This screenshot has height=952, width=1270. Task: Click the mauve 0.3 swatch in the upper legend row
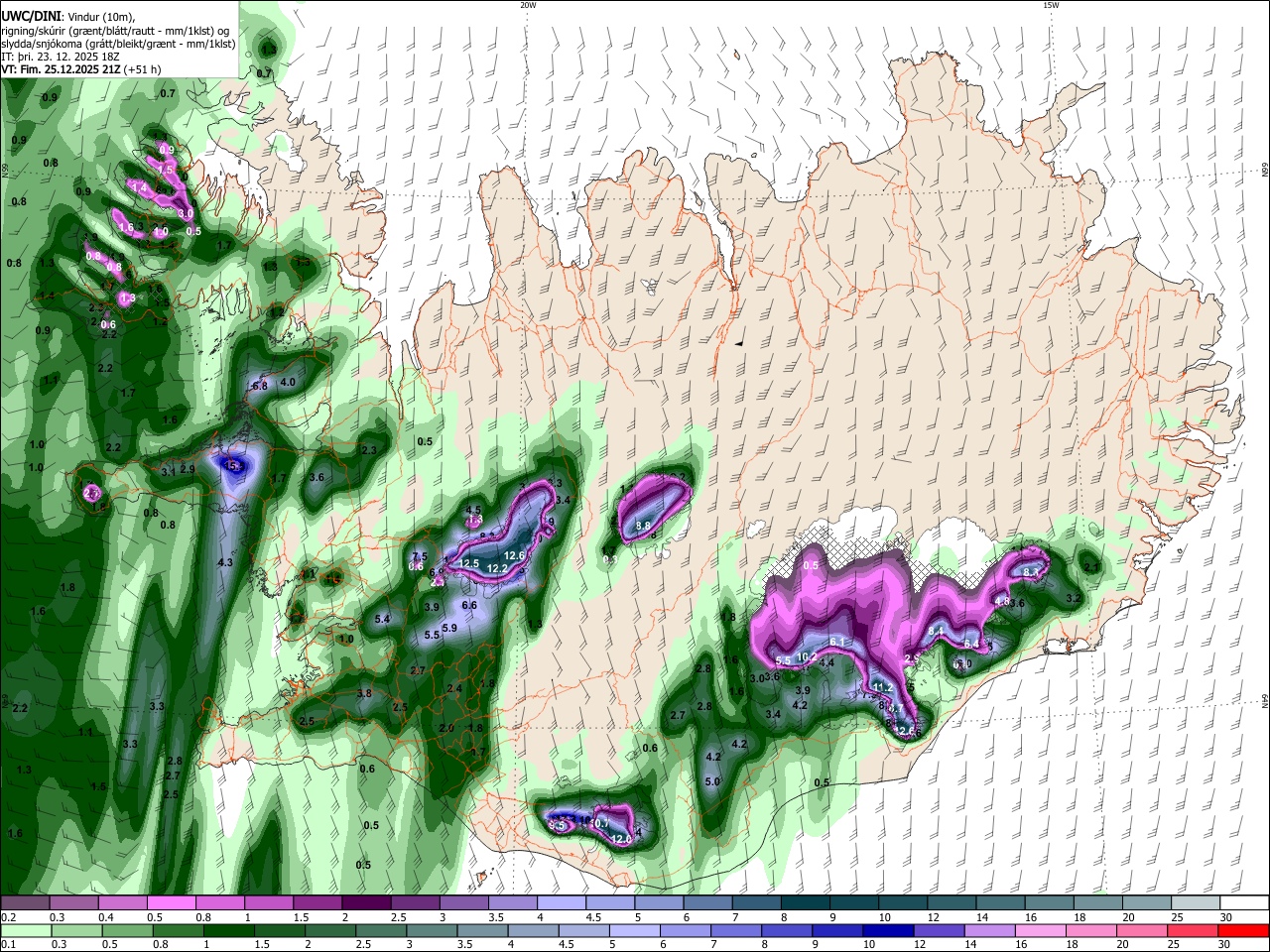pyautogui.click(x=73, y=902)
